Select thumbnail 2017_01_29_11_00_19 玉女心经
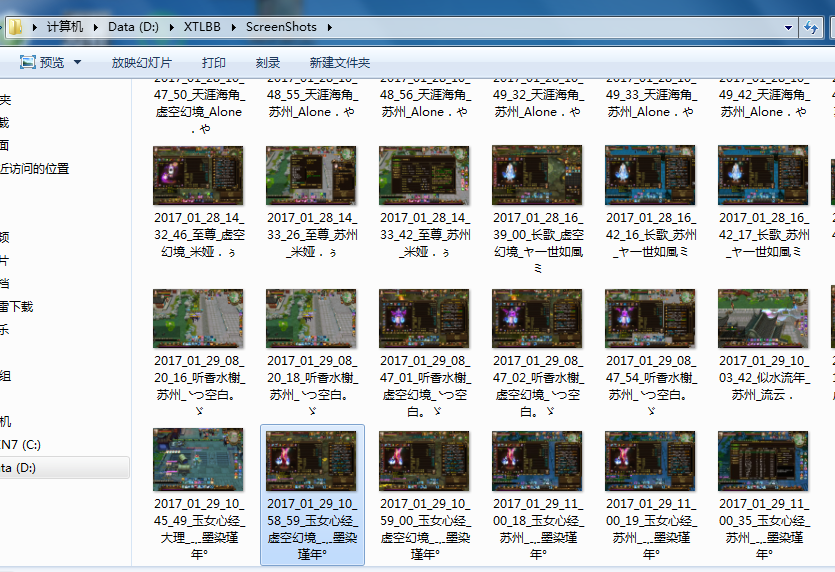835x572 pixels. point(650,461)
